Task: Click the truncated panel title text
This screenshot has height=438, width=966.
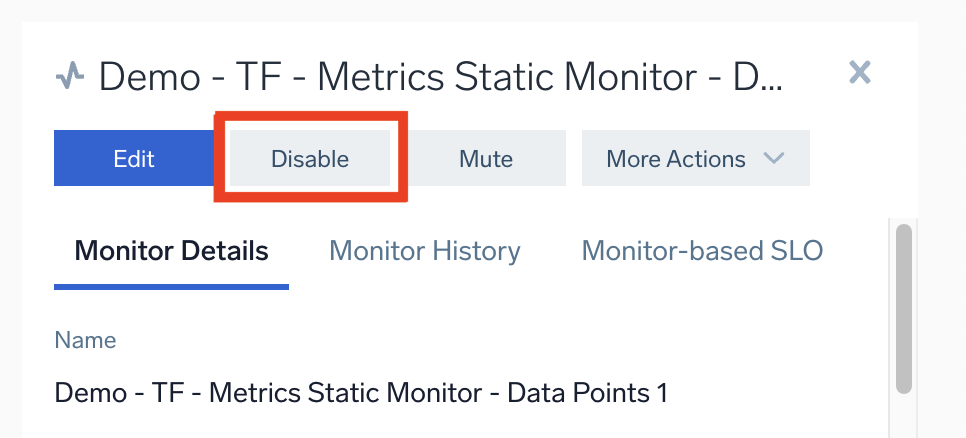Action: 440,76
